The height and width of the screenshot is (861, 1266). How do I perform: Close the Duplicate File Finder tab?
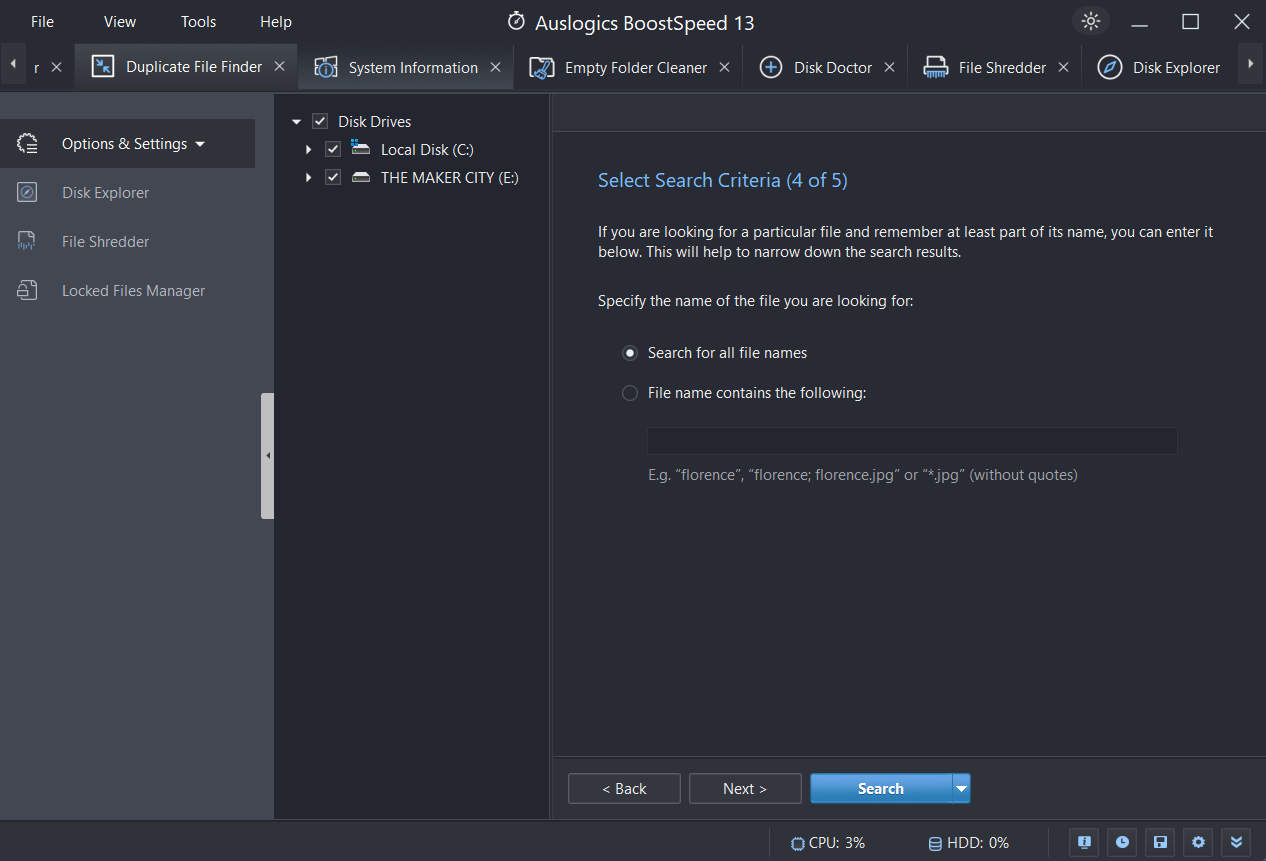click(x=280, y=66)
